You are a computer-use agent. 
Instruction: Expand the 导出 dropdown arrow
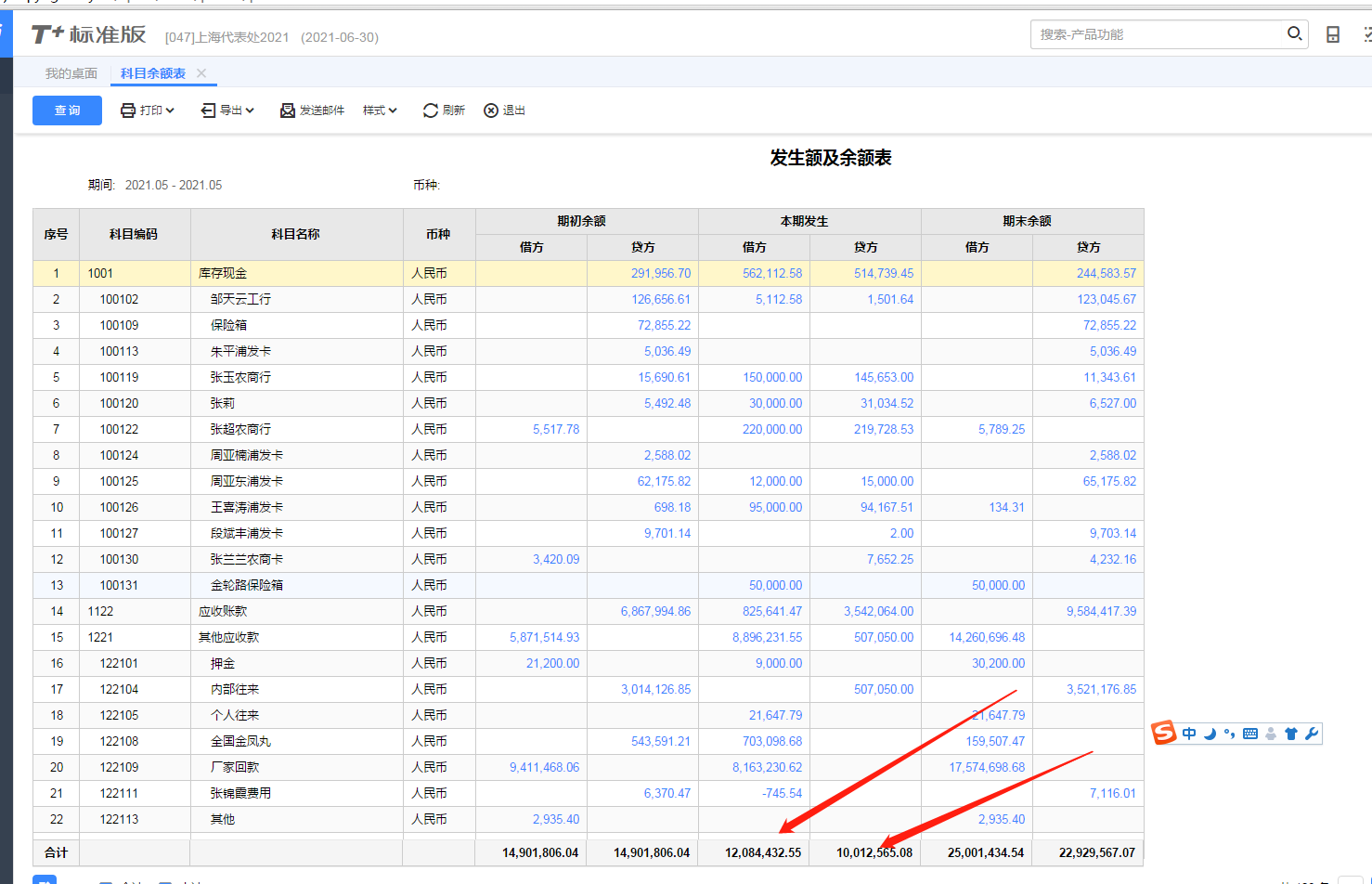[250, 110]
